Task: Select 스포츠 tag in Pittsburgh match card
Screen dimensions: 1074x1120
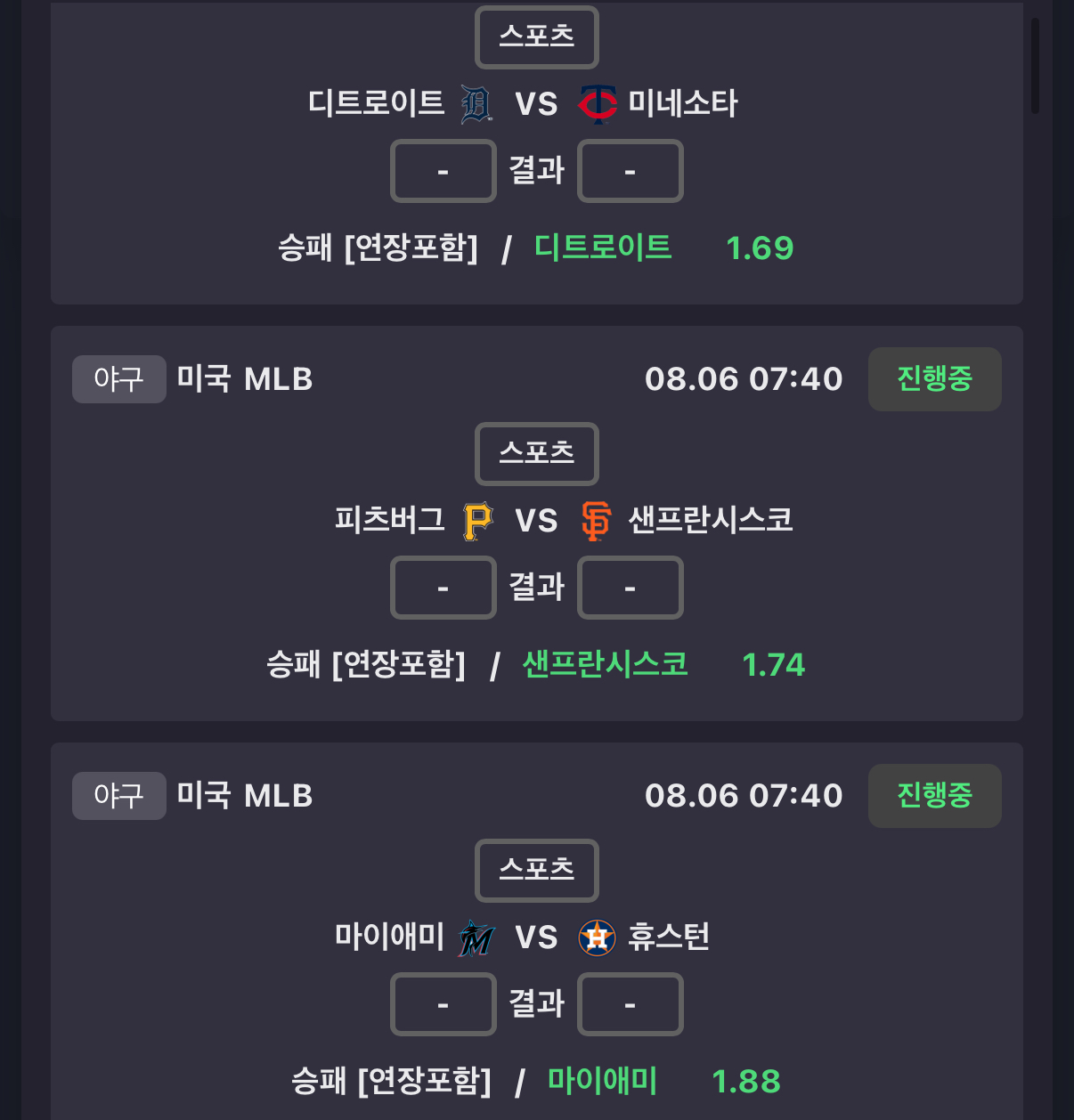Action: [x=537, y=453]
